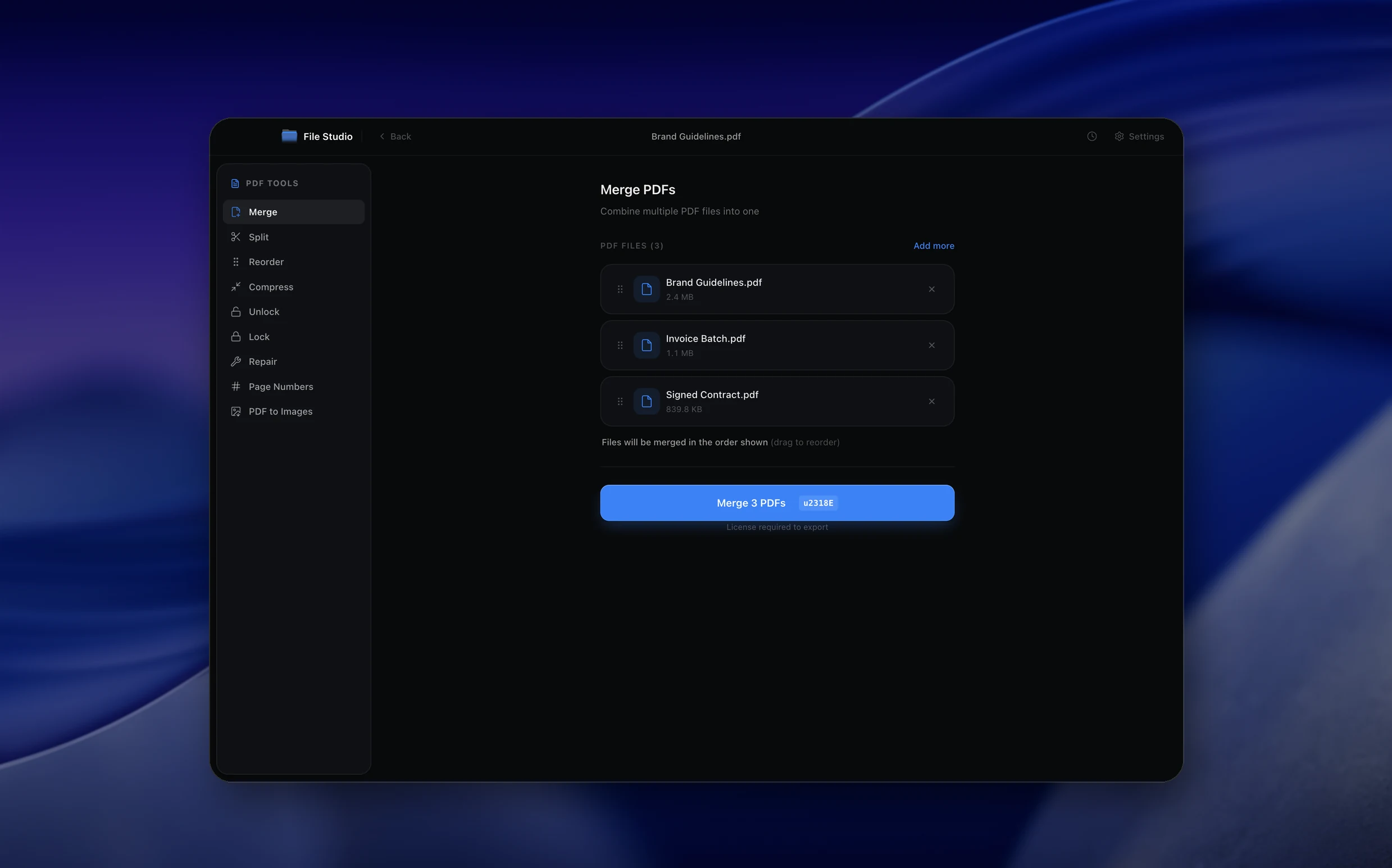
Task: Click the file icon of Brand Guidelines.pdf
Action: tap(647, 289)
